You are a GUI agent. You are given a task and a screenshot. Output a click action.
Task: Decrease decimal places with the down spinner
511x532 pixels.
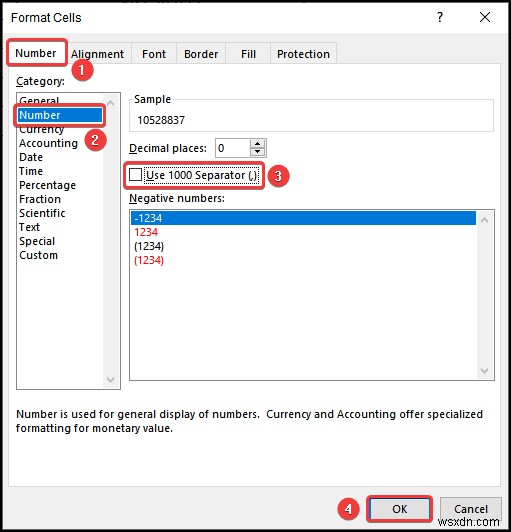[x=258, y=152]
